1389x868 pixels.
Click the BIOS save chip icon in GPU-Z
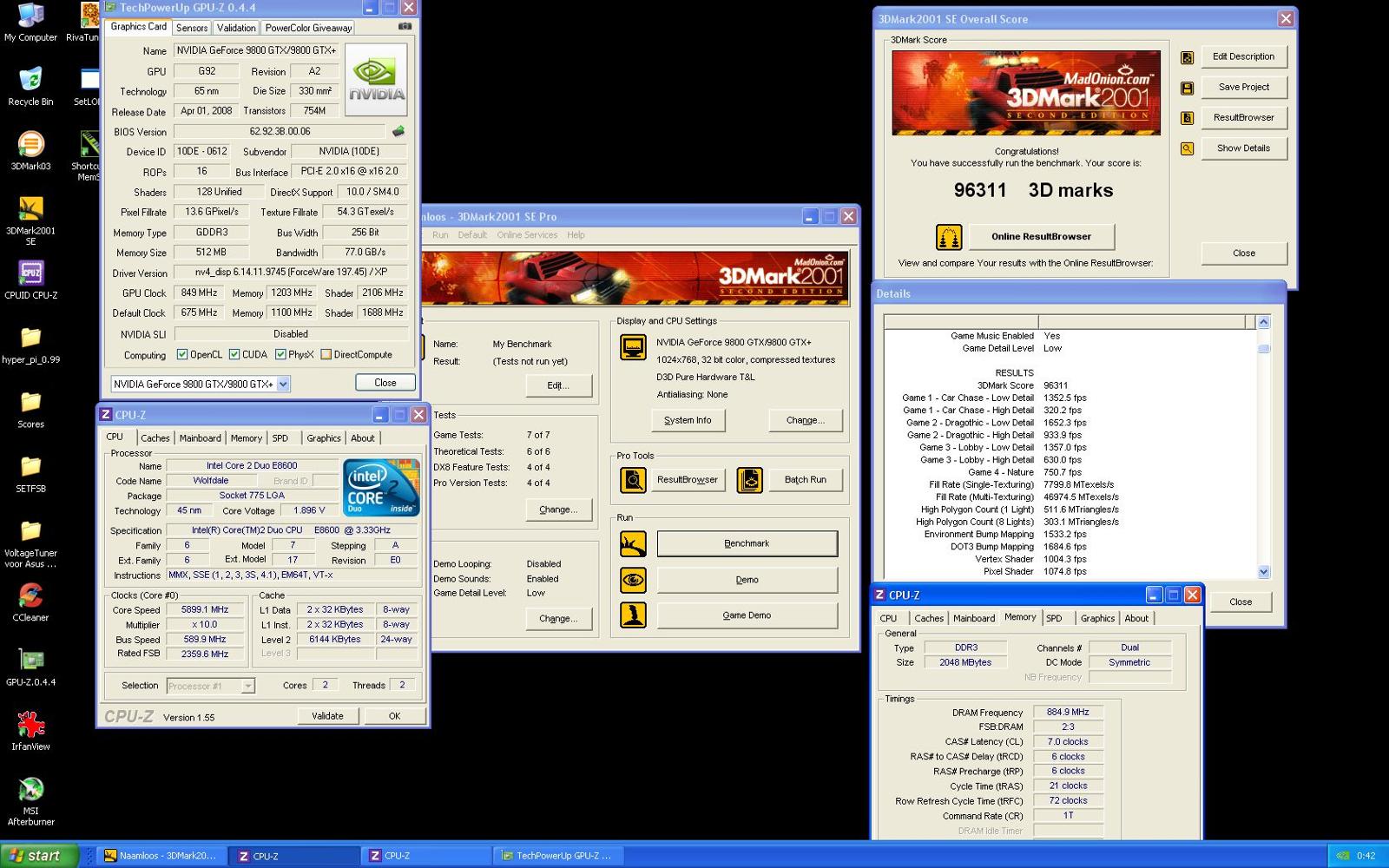[x=398, y=132]
